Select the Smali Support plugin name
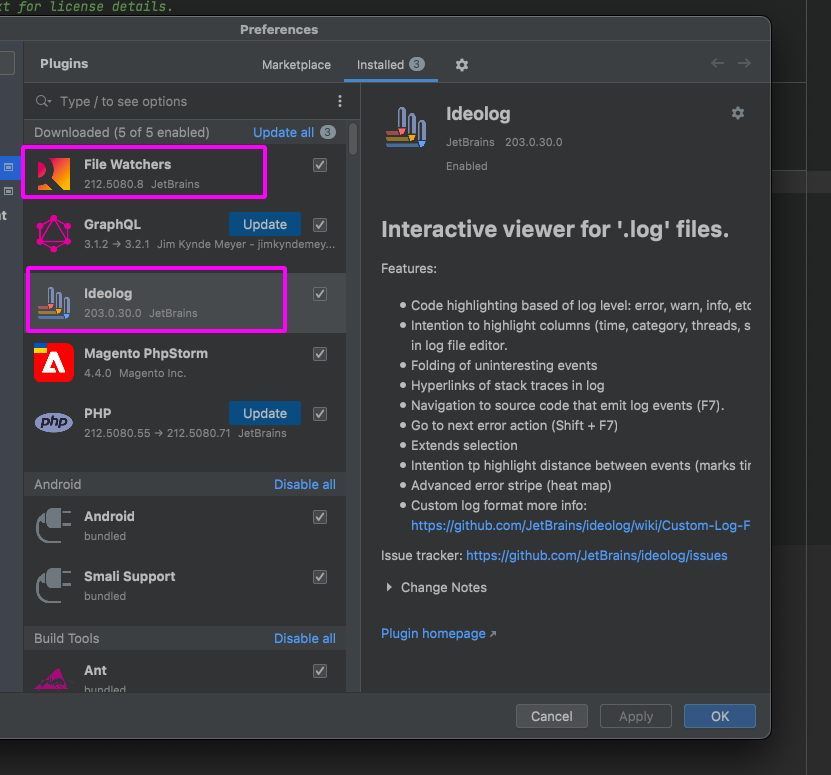This screenshot has height=775, width=831. pos(130,576)
